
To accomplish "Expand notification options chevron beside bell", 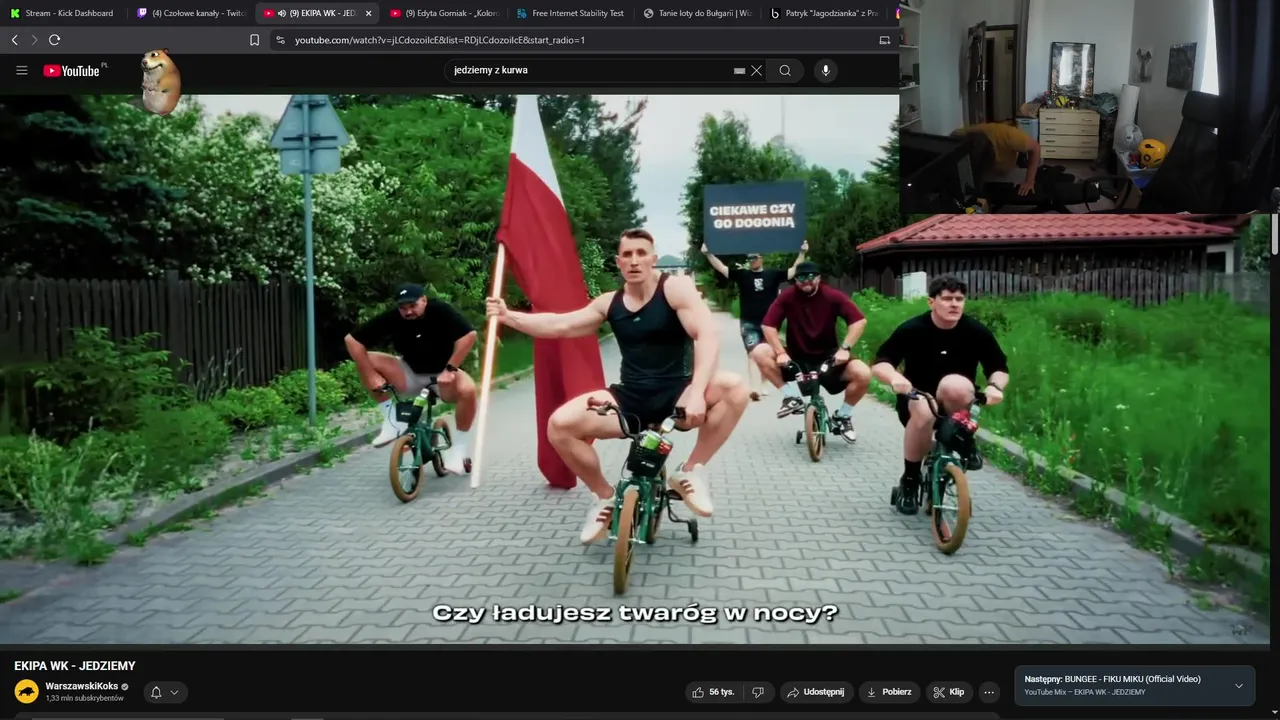I will point(175,692).
